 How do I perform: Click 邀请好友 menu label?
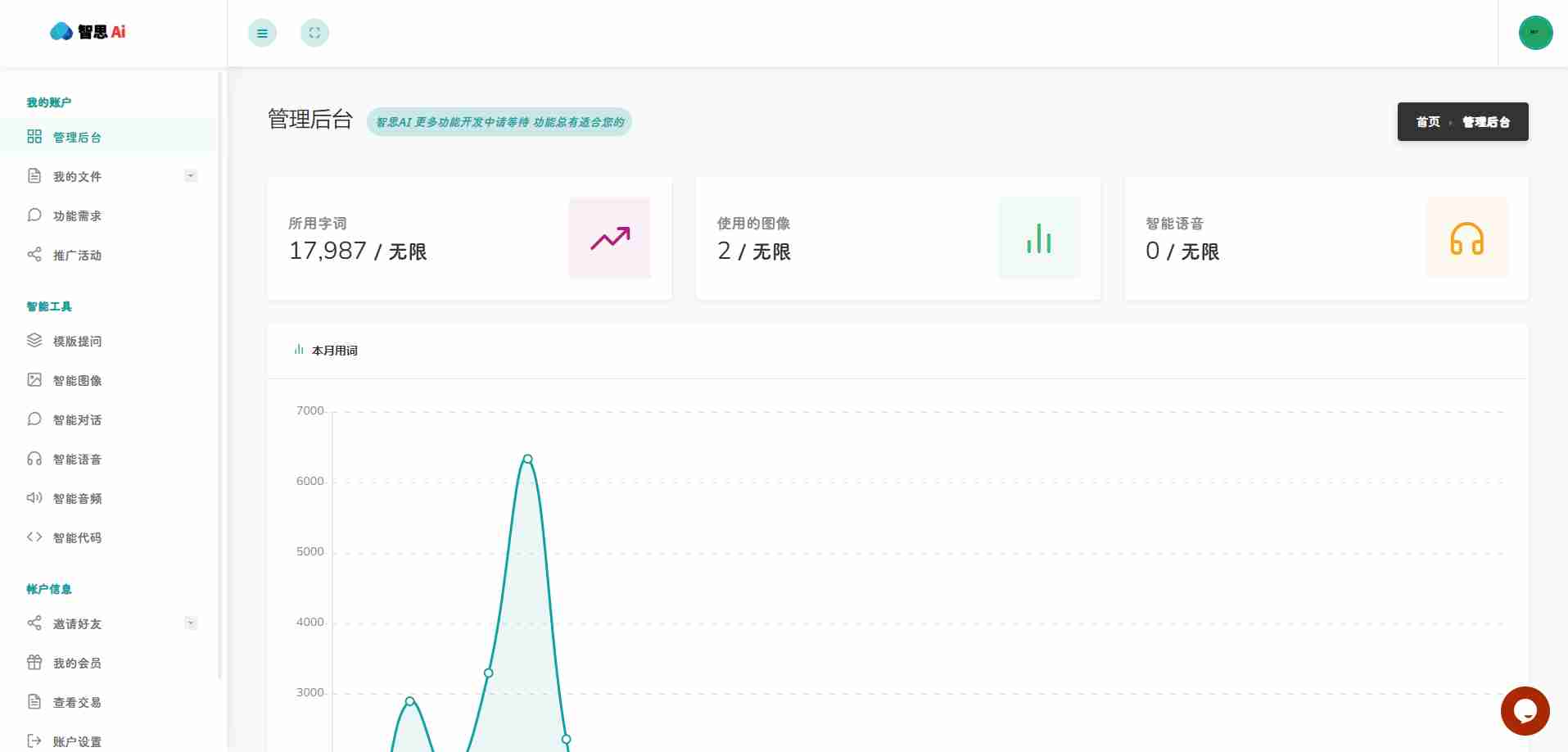pyautogui.click(x=78, y=624)
